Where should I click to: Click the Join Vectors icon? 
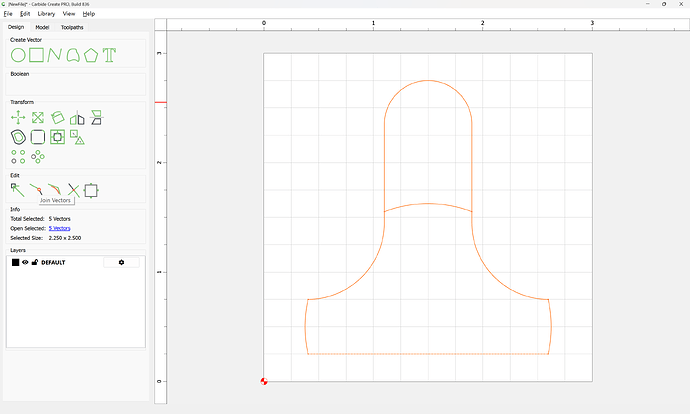(x=36, y=189)
